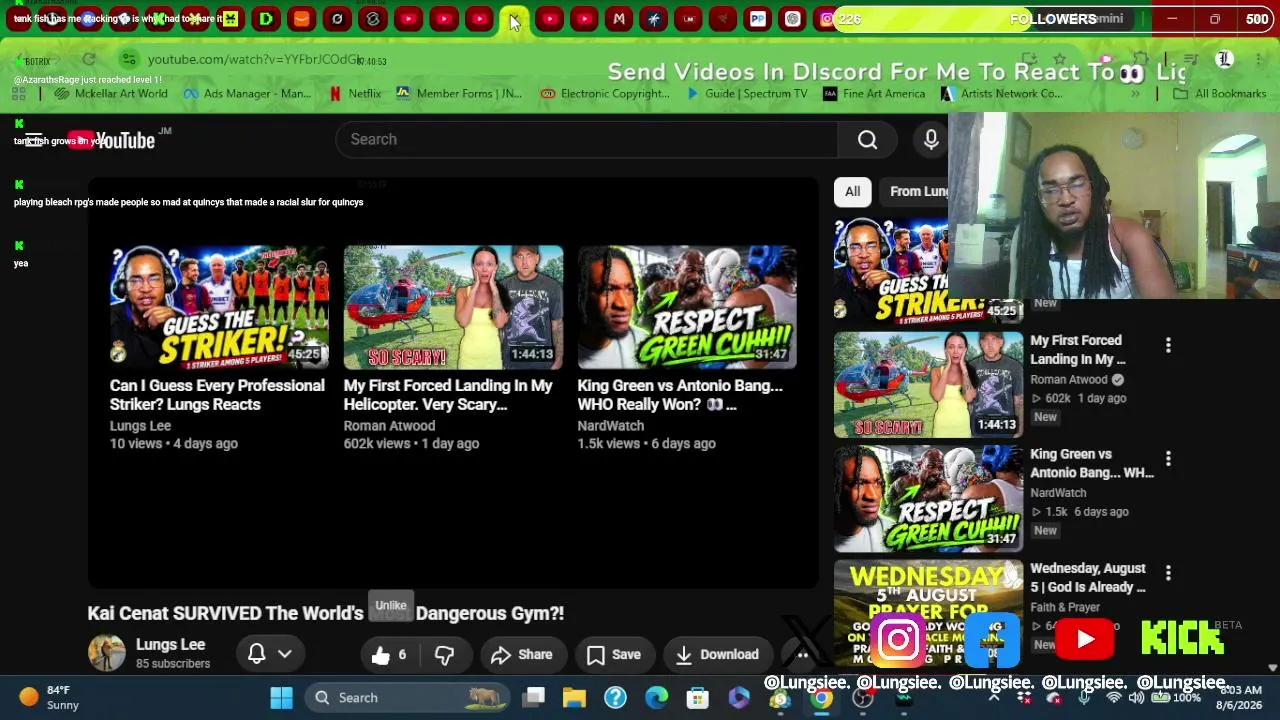Open sidebar 'Wednesday 5th August Prayer' thumbnail
The width and height of the screenshot is (1280, 720).
[x=929, y=613]
